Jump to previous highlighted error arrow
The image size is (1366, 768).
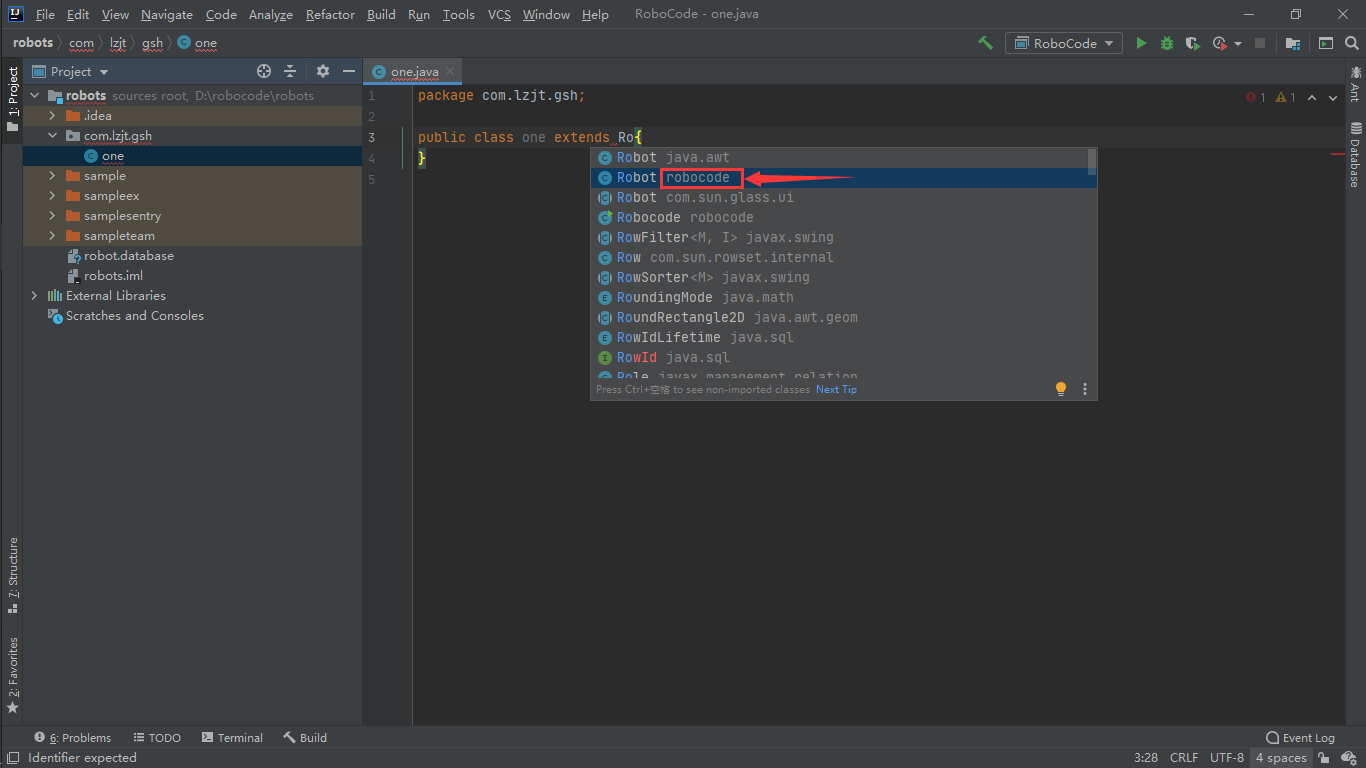(x=1312, y=97)
